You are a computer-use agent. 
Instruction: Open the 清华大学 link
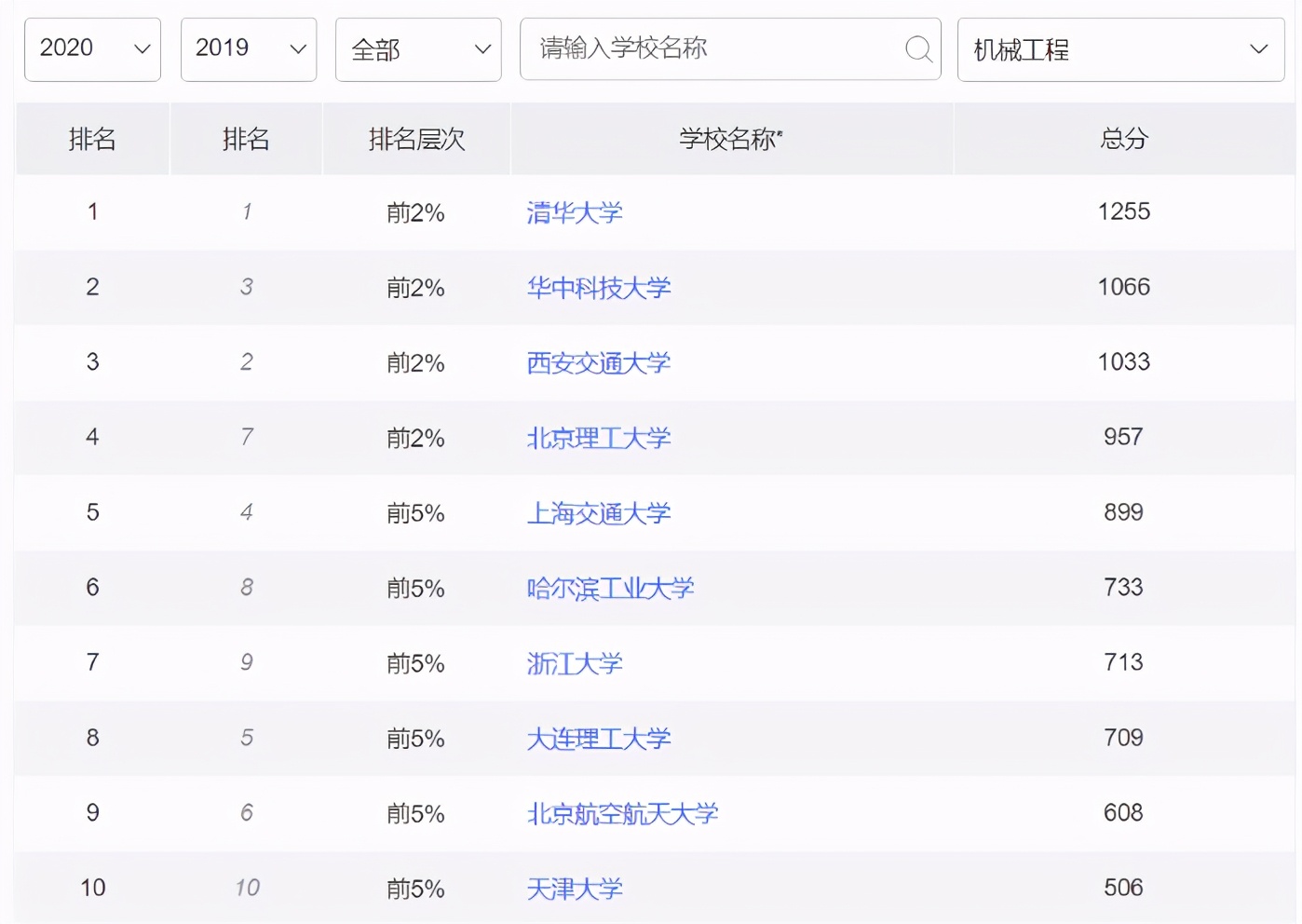(574, 212)
